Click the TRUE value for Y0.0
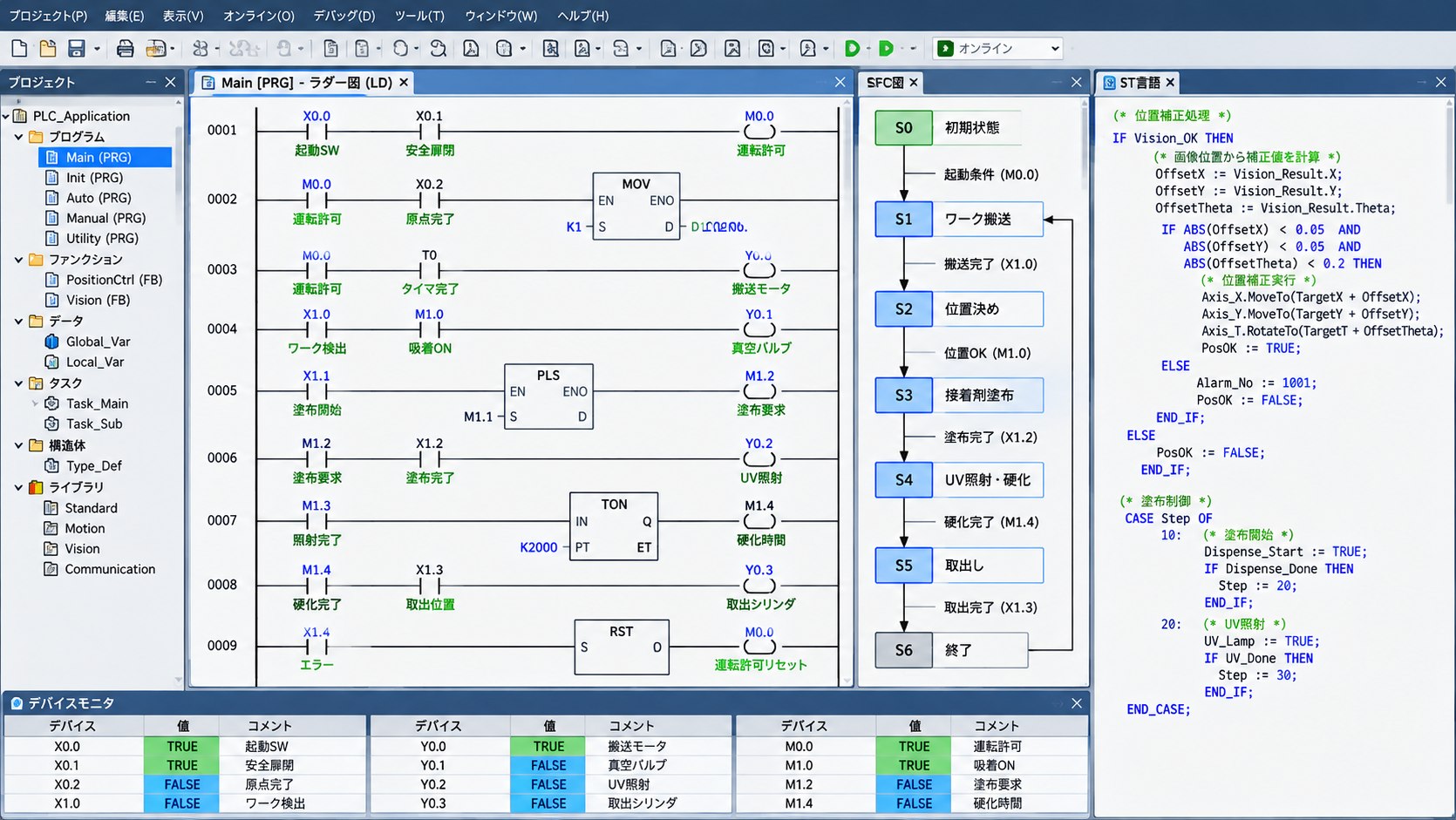Image resolution: width=1456 pixels, height=820 pixels. coord(549,747)
